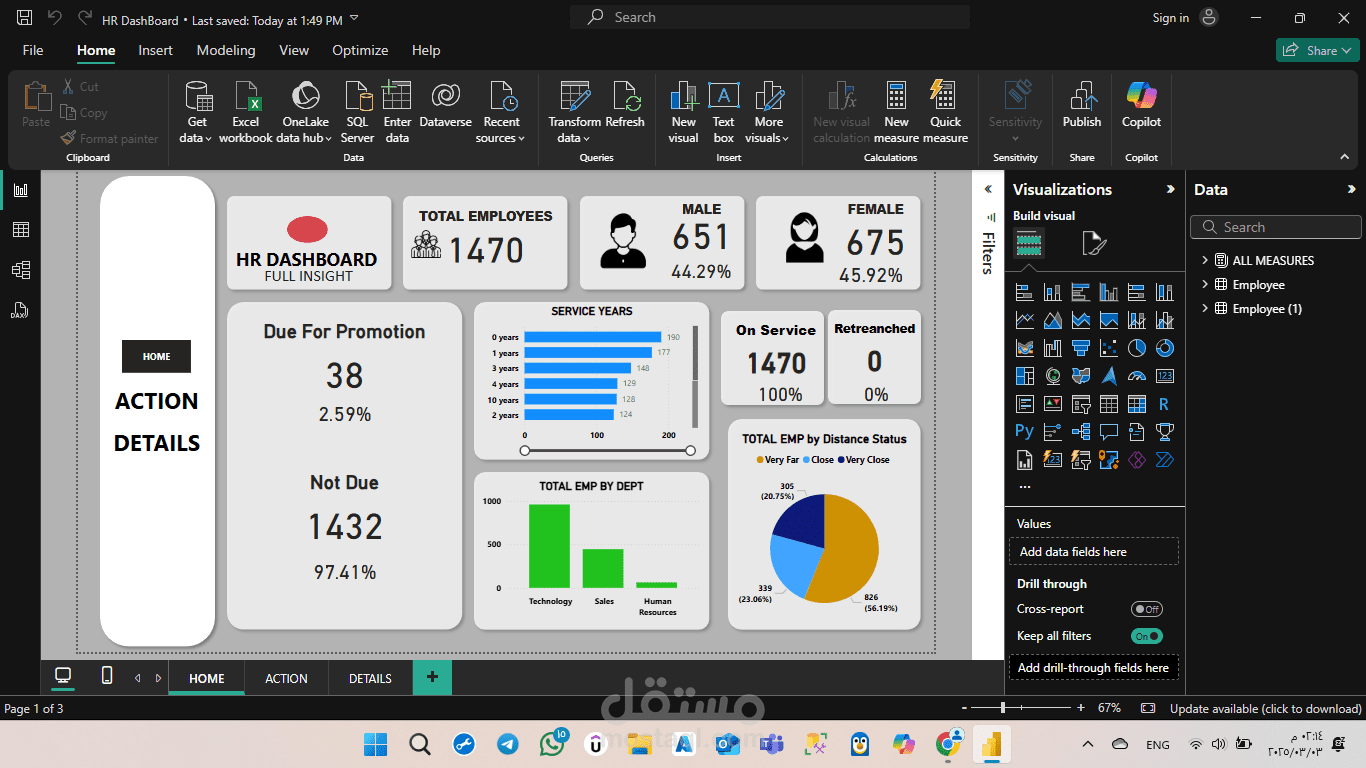Click the Refresh queries icon
The image size is (1366, 768).
[626, 96]
